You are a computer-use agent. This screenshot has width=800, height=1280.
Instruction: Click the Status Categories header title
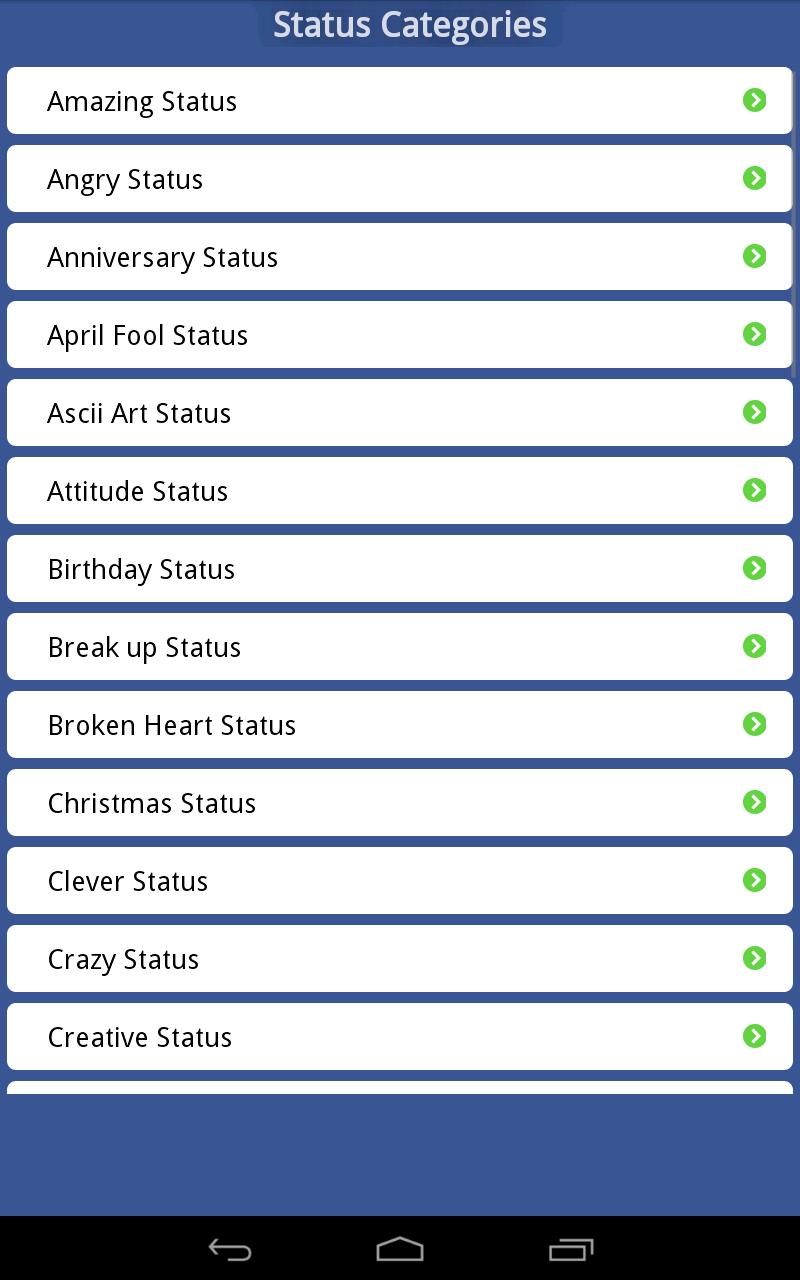(410, 25)
